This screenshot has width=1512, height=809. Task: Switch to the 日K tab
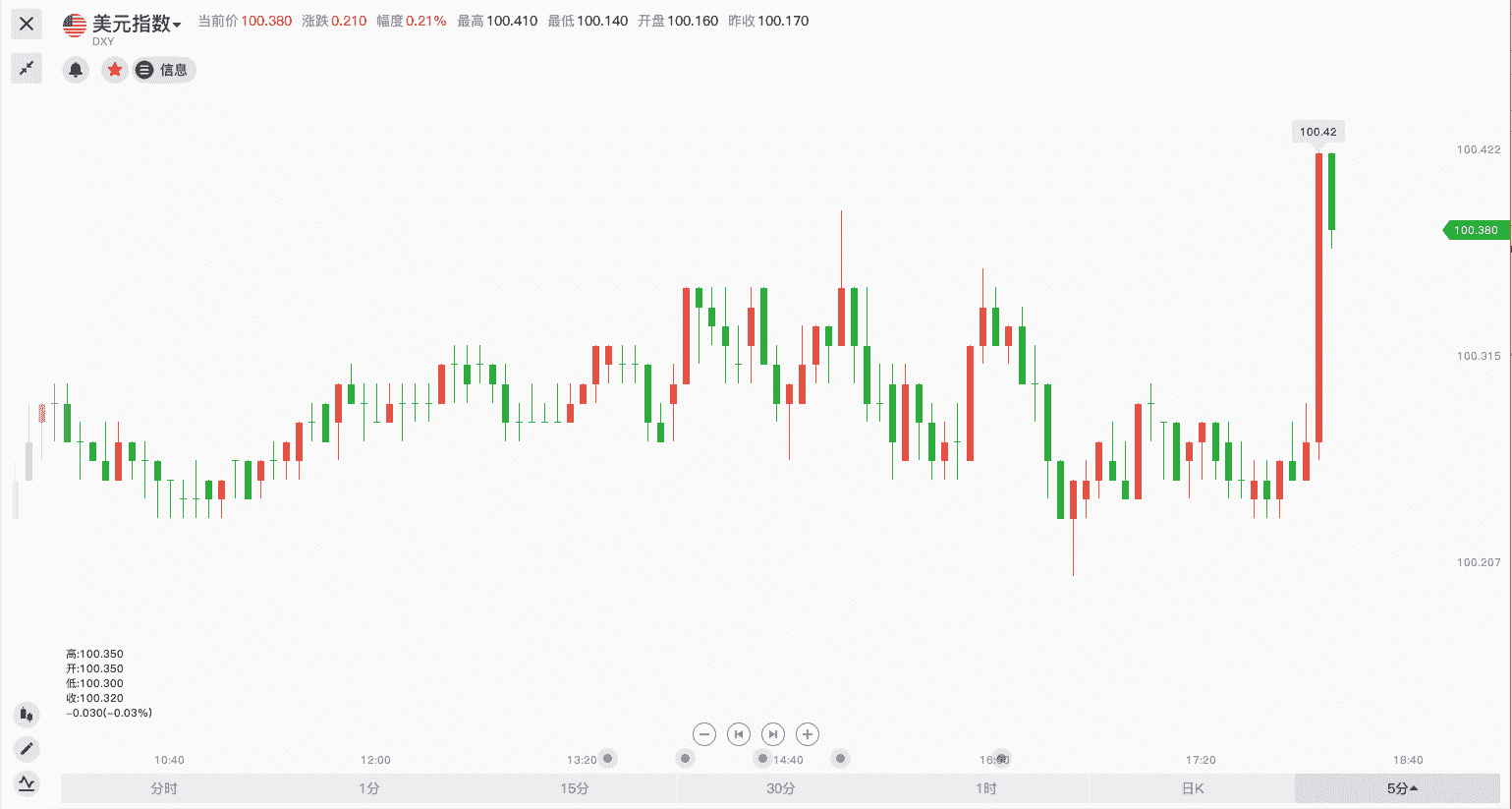1193,788
